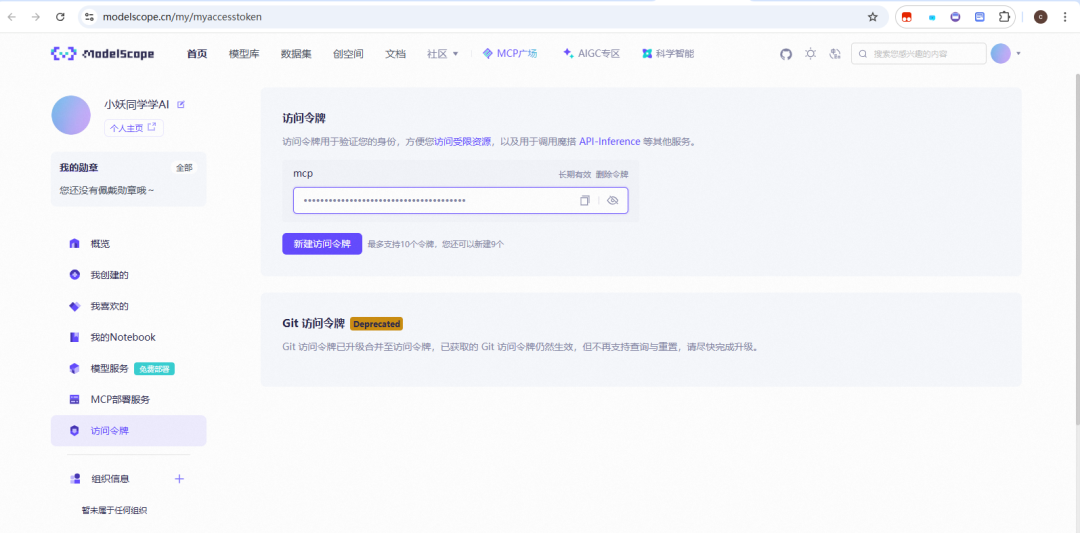
Task: Click the ModelScope logo
Action: click(x=103, y=54)
